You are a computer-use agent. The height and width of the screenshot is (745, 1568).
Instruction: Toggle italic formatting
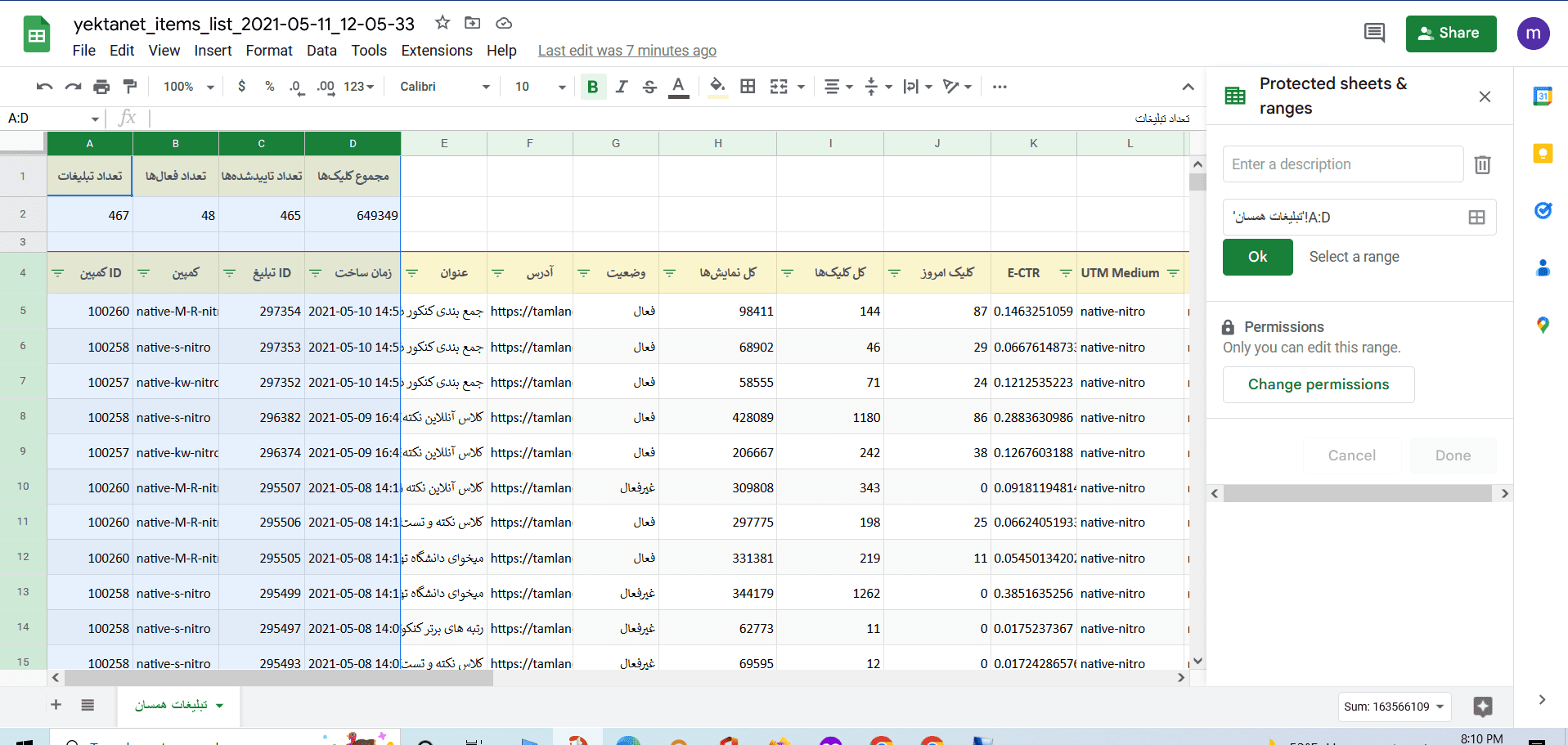tap(622, 87)
